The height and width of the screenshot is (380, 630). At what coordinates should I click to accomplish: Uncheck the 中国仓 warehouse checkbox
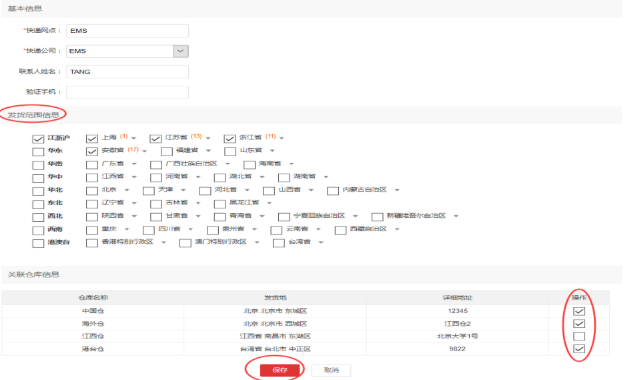click(579, 311)
